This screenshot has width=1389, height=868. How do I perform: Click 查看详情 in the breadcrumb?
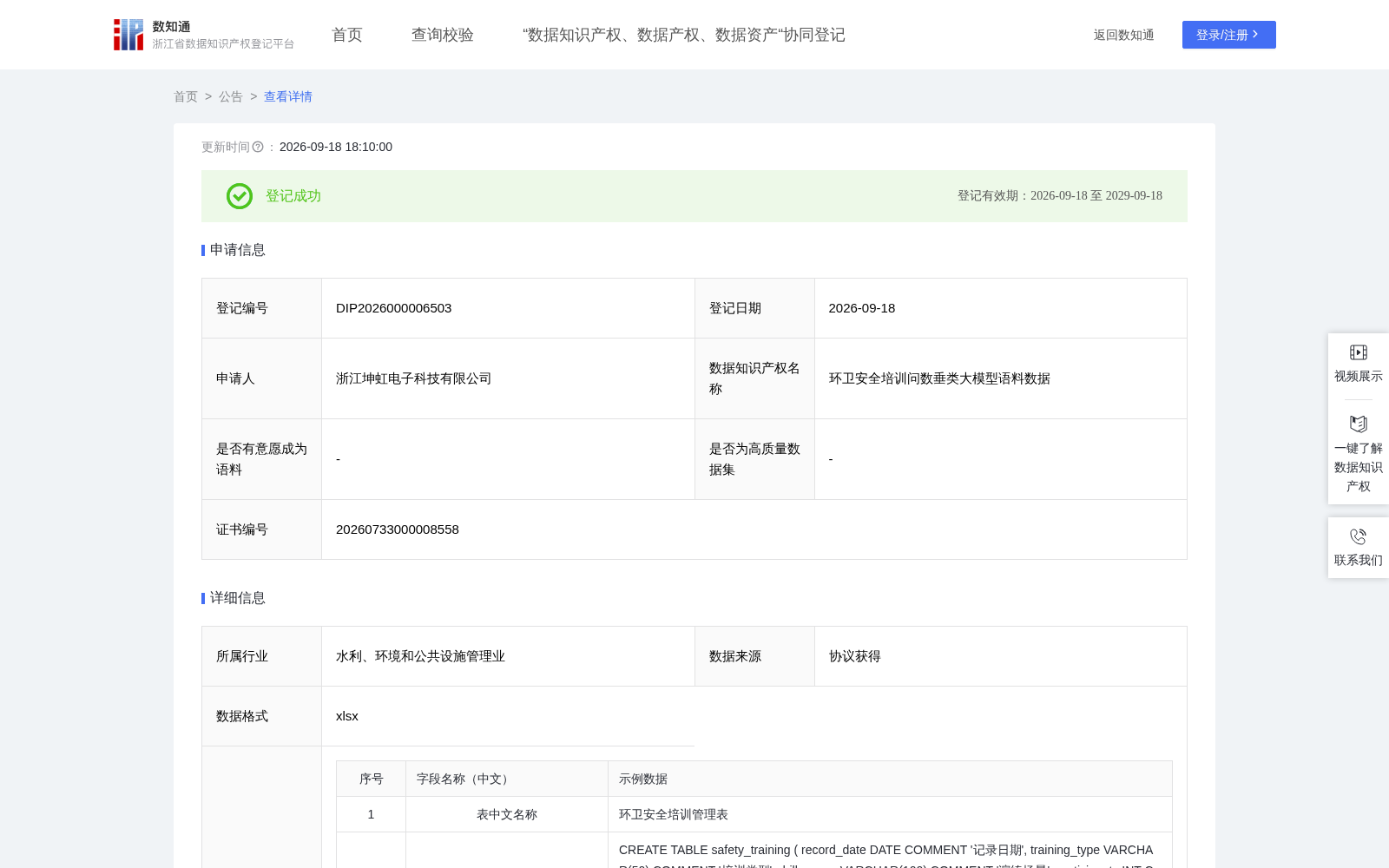coord(288,96)
